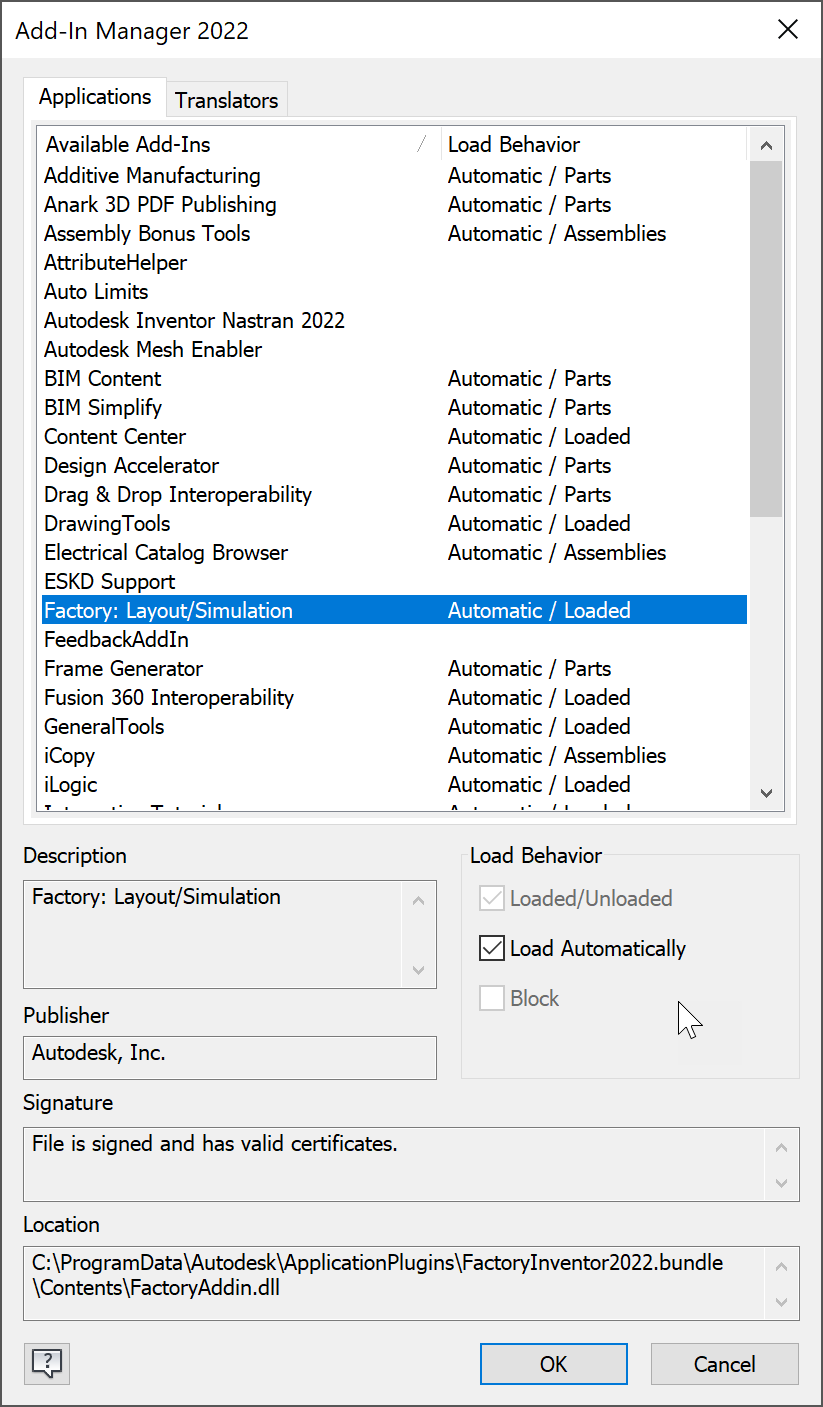The image size is (823, 1407).
Task: Select Autodesk Inventor Nastran 2022 entry
Action: pyautogui.click(x=194, y=321)
